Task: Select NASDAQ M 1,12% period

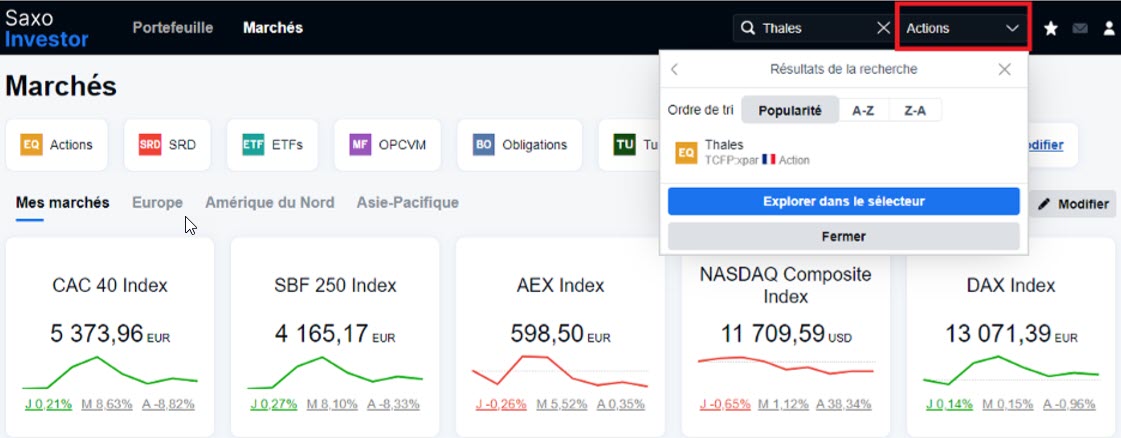Action: [786, 404]
